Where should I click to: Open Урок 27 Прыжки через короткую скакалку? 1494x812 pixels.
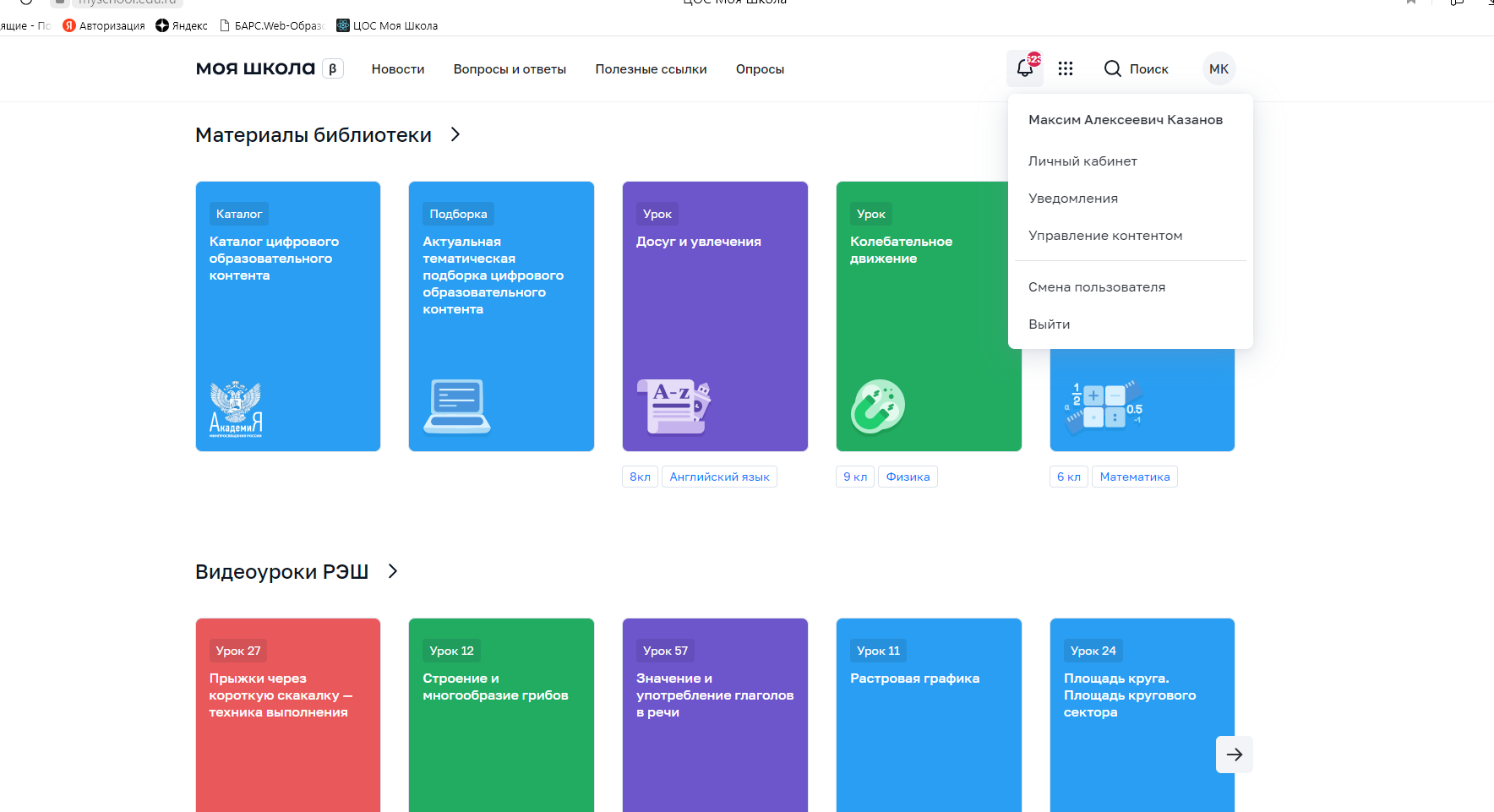click(x=288, y=715)
